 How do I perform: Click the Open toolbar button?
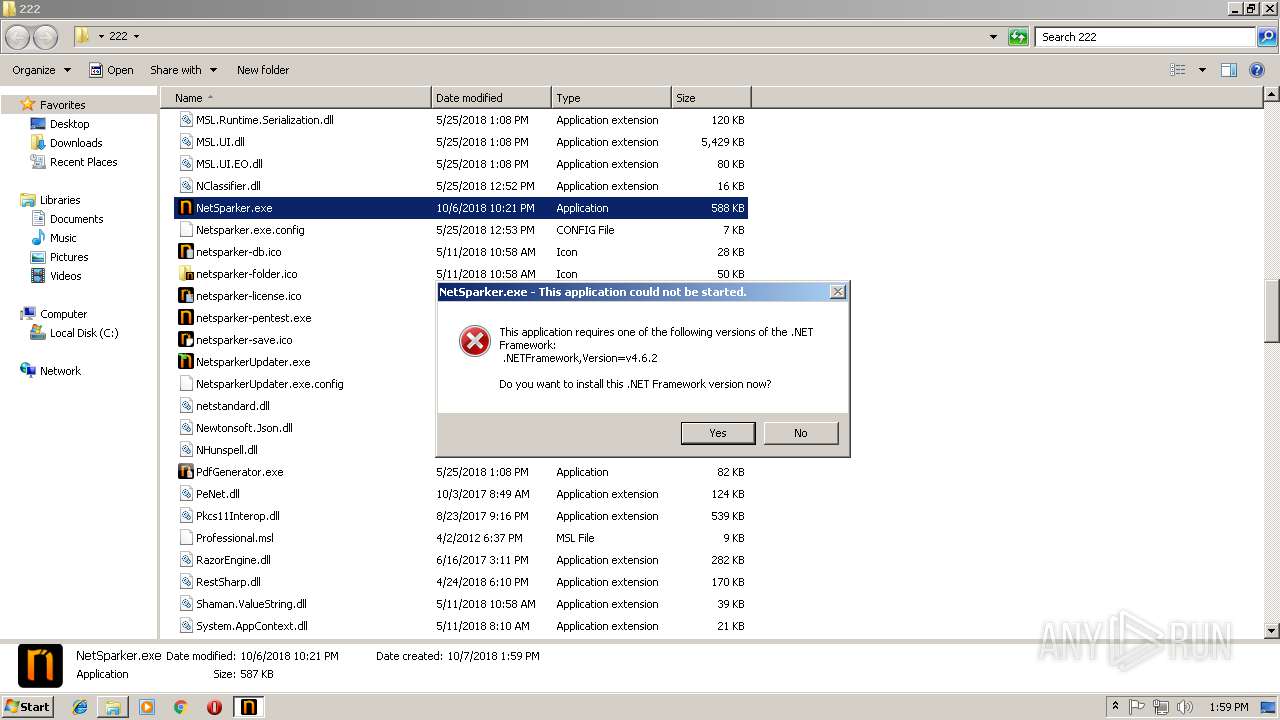click(x=111, y=70)
